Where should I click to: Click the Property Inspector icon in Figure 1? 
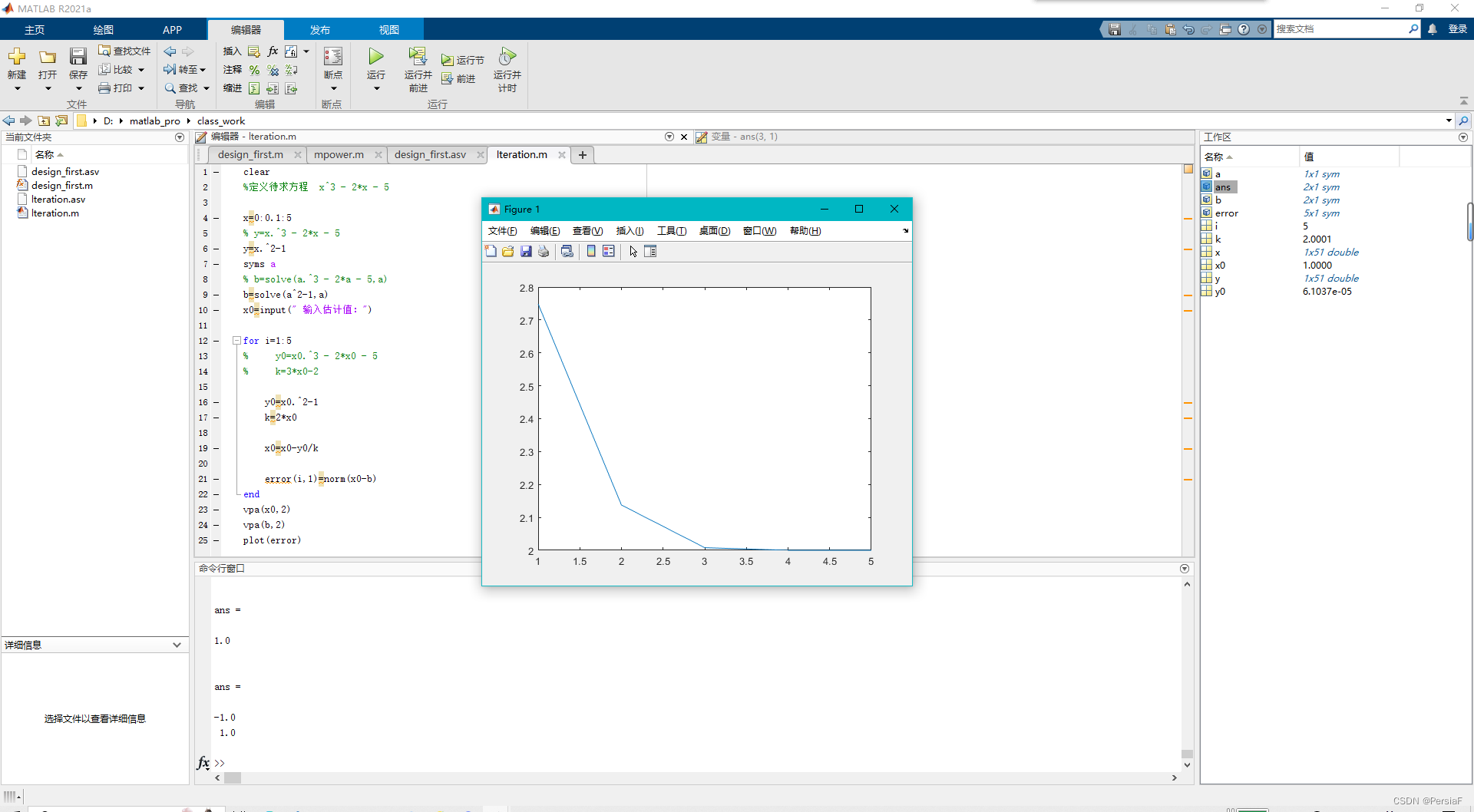[650, 251]
